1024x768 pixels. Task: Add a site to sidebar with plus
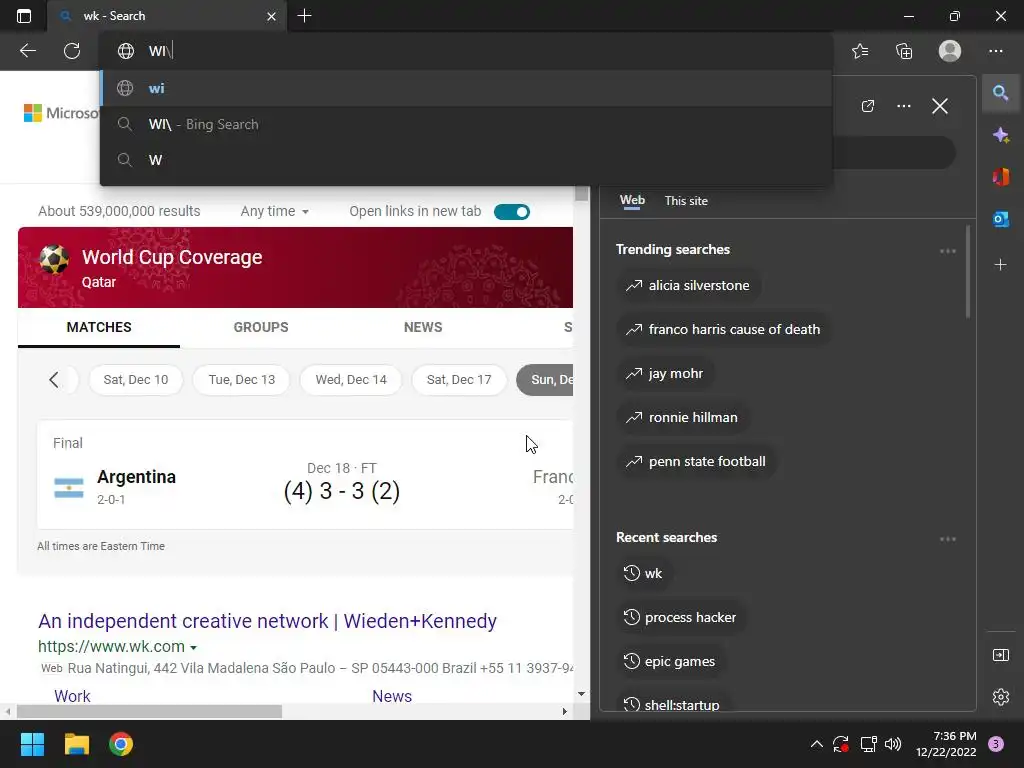pyautogui.click(x=1000, y=264)
